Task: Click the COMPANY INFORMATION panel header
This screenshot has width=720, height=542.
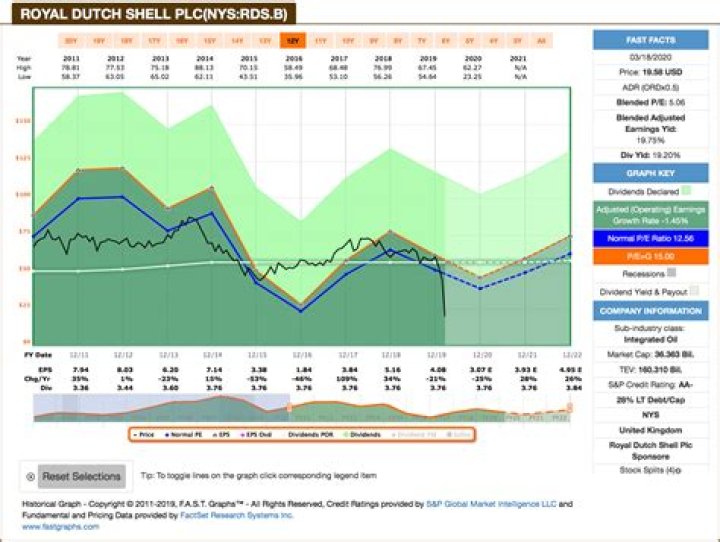Action: tap(651, 311)
